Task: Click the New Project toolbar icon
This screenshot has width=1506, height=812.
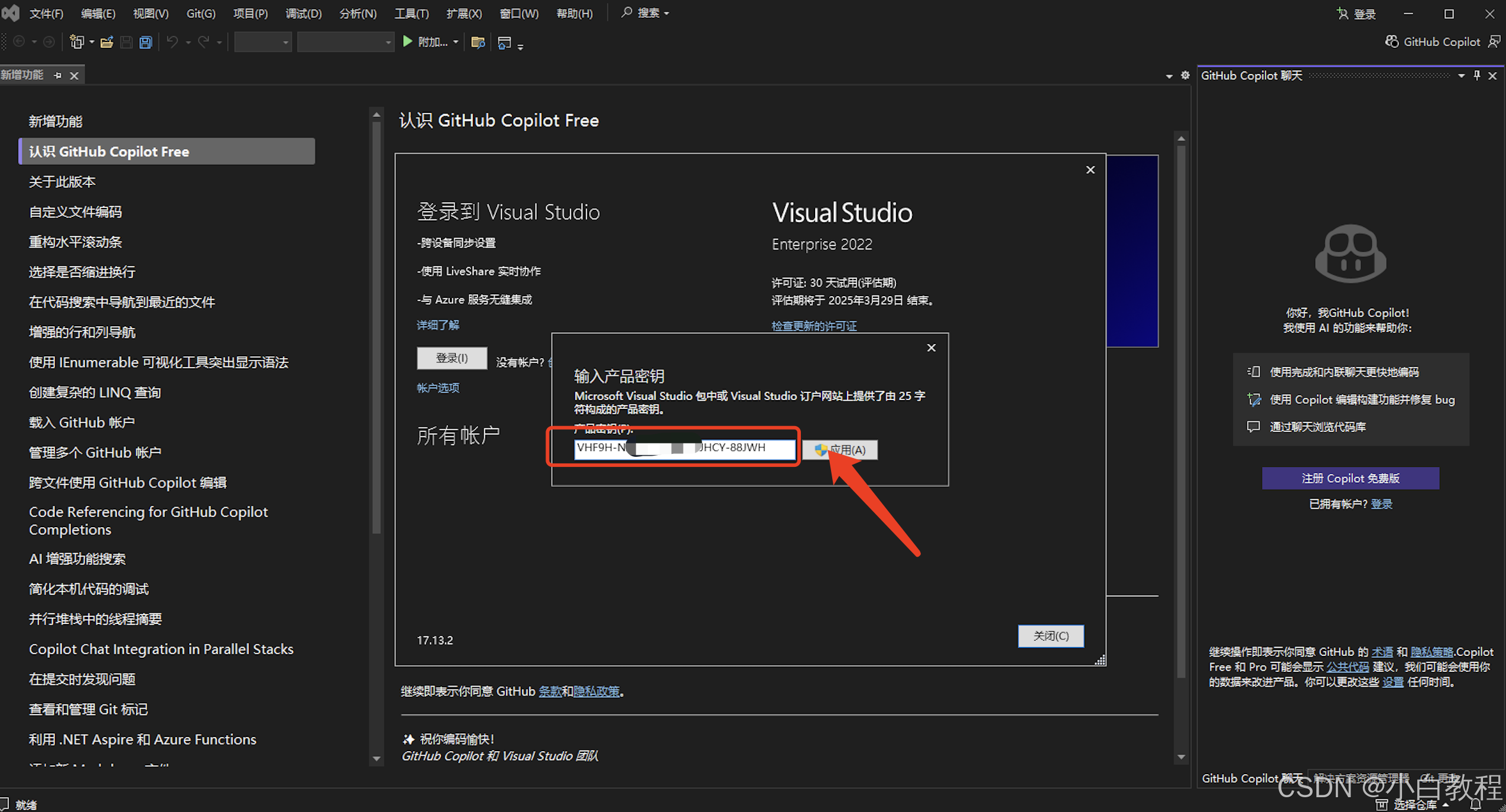Action: [x=76, y=42]
